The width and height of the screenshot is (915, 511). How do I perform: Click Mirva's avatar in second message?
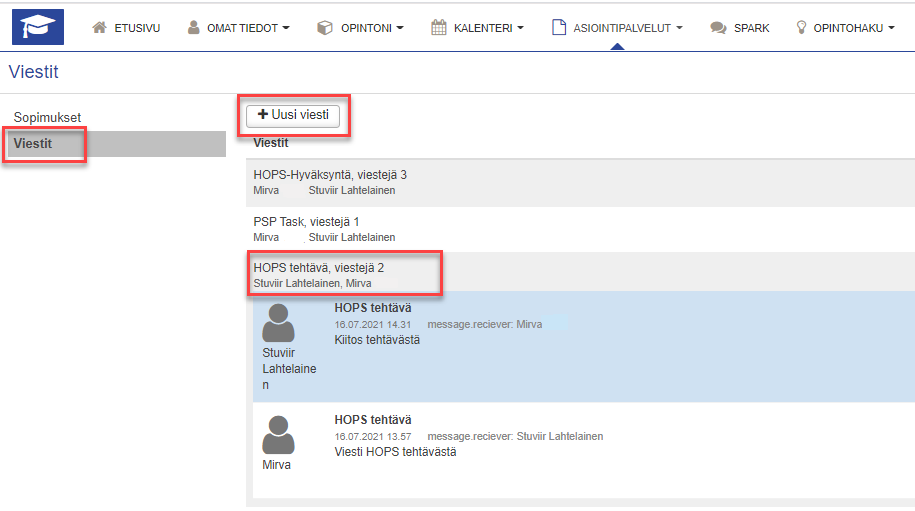pos(278,436)
